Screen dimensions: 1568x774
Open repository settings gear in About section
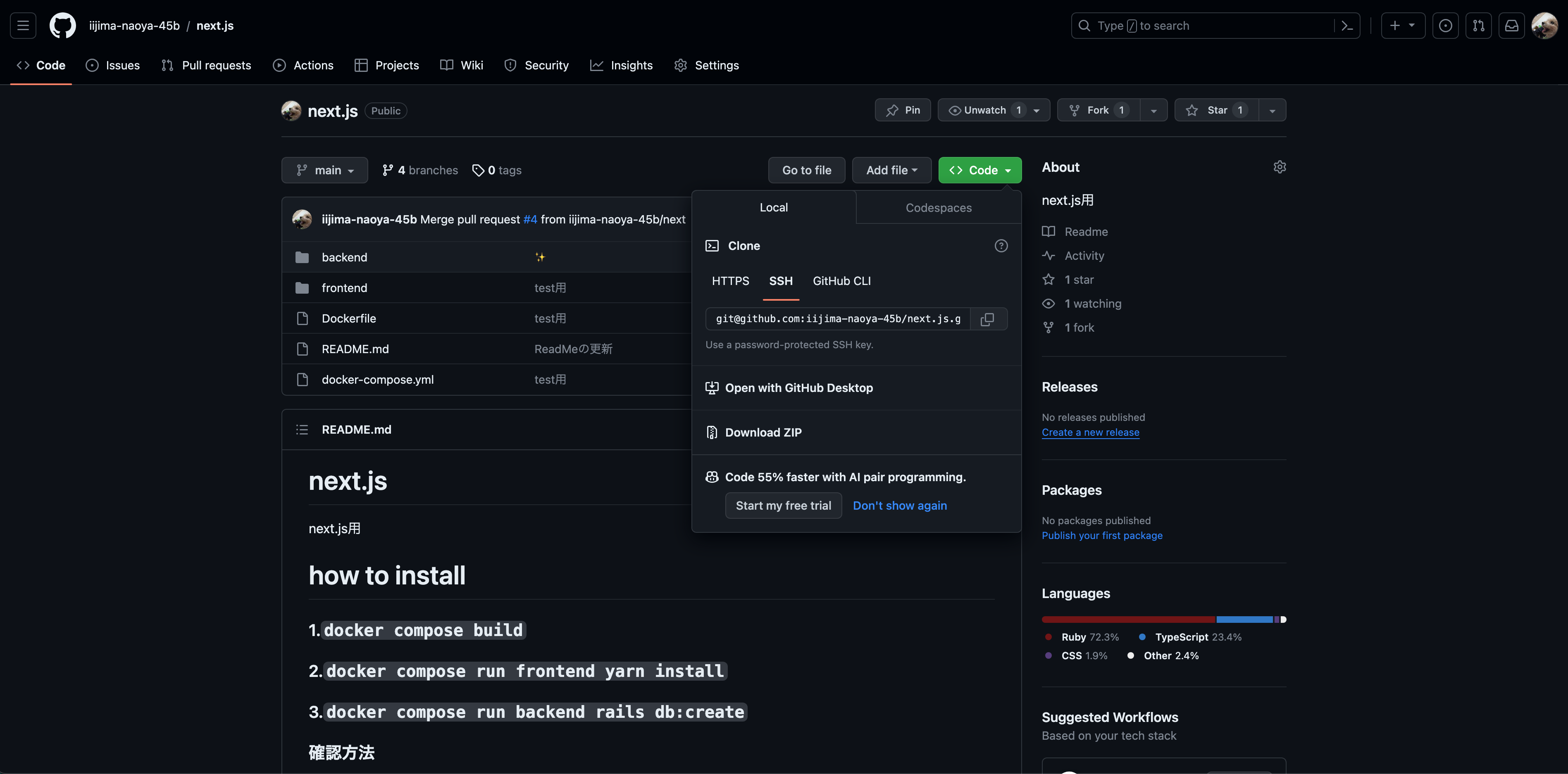pyautogui.click(x=1279, y=167)
